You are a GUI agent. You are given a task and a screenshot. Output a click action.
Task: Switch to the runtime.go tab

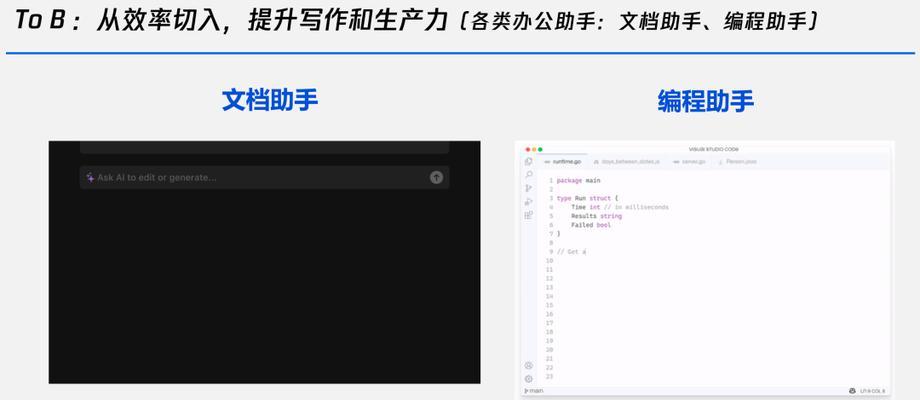point(563,161)
